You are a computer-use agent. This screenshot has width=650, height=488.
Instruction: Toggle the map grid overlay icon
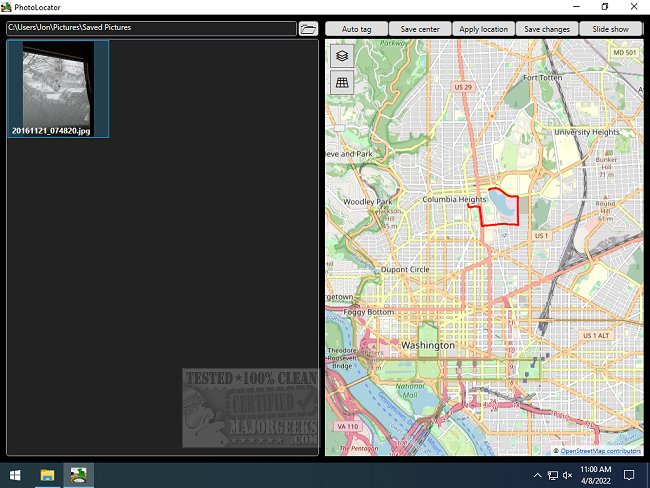point(342,83)
